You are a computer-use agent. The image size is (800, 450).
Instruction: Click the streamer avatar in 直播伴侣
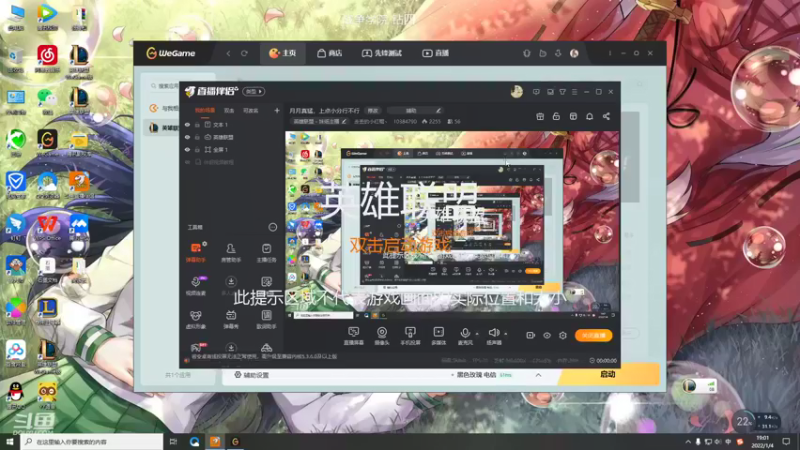[516, 92]
